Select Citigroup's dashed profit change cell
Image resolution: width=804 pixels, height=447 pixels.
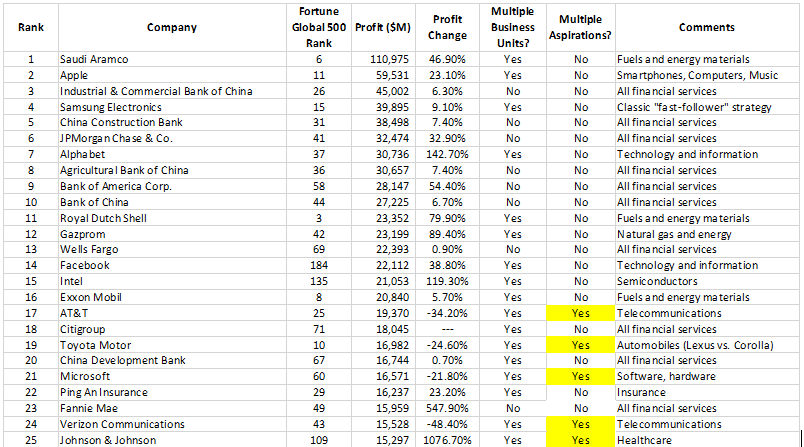coord(447,329)
